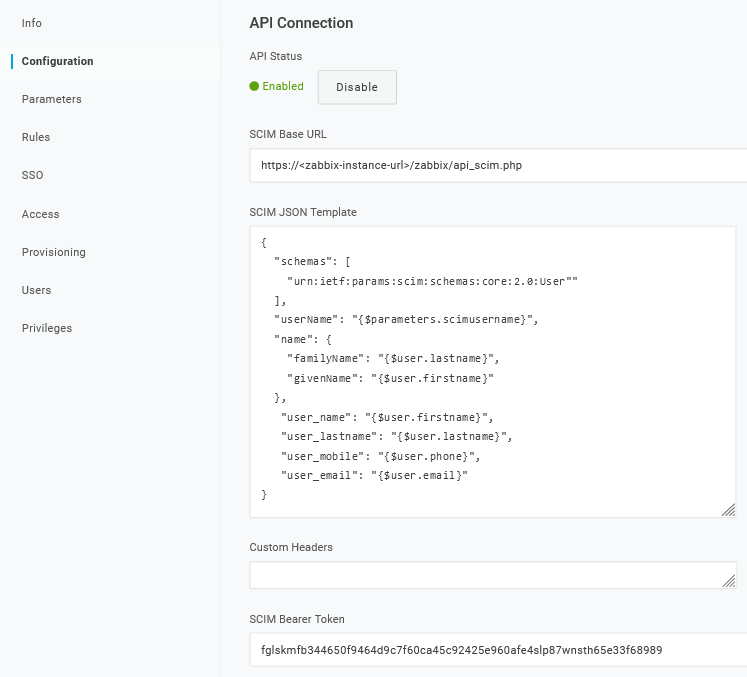This screenshot has width=747, height=677.
Task: Click into the SCIM Base URL field
Action: click(x=498, y=166)
